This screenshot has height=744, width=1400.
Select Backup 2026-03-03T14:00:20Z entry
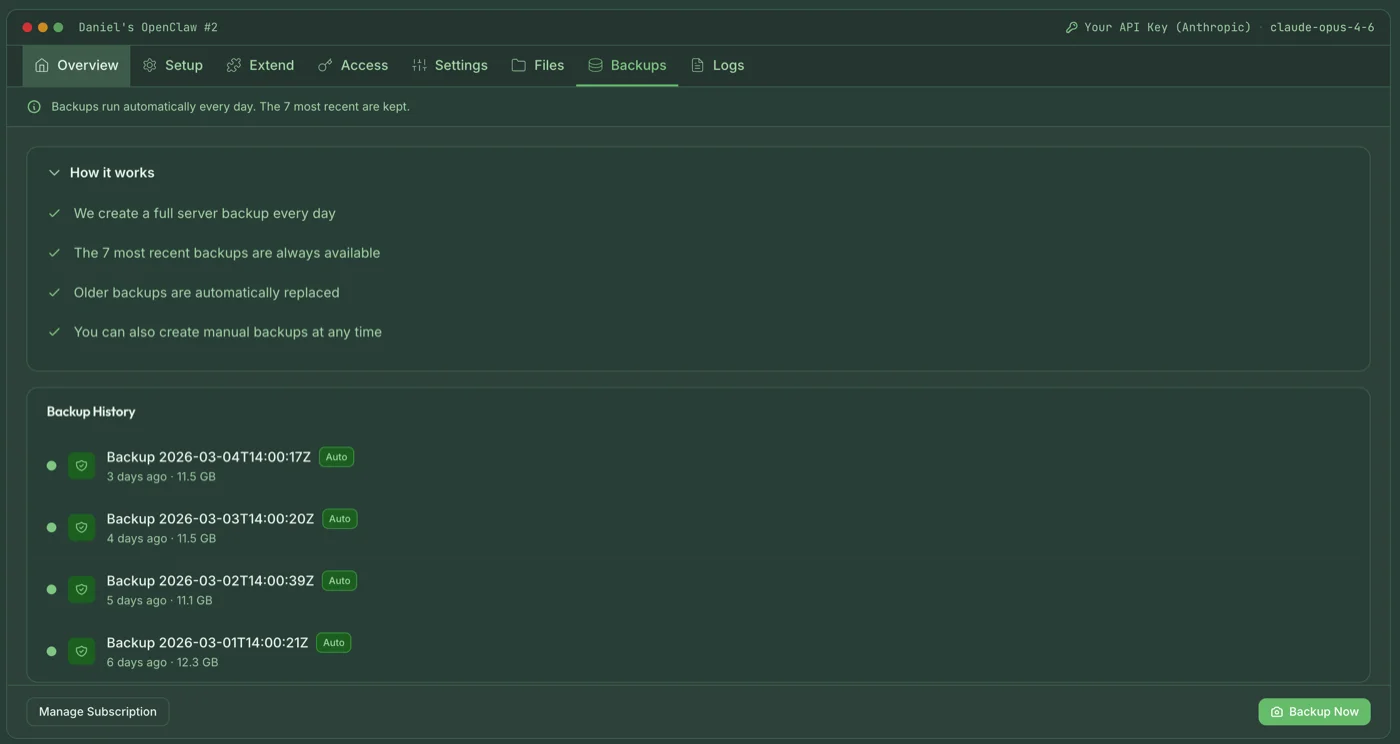[x=210, y=519]
